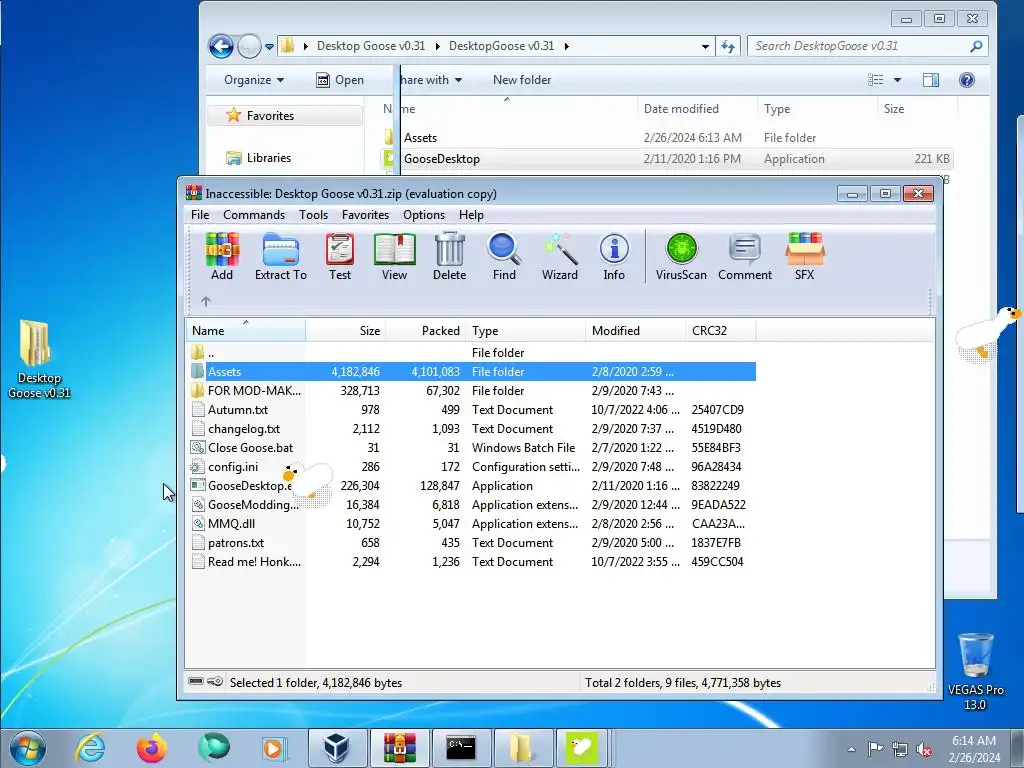The height and width of the screenshot is (768, 1024).
Task: Open the Tools menu
Action: [x=313, y=215]
